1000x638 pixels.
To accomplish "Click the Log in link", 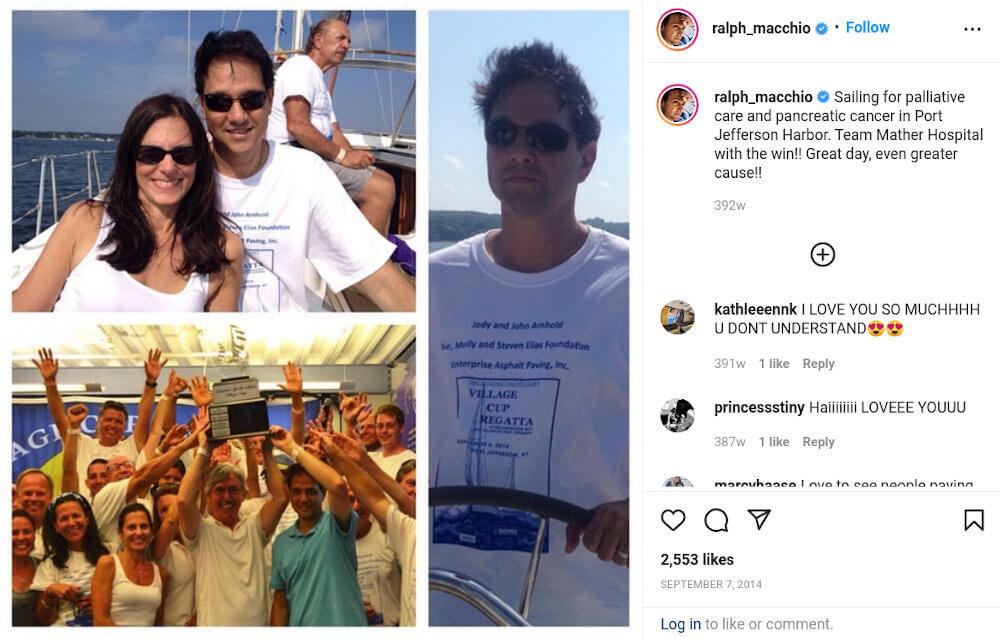I will (x=680, y=624).
